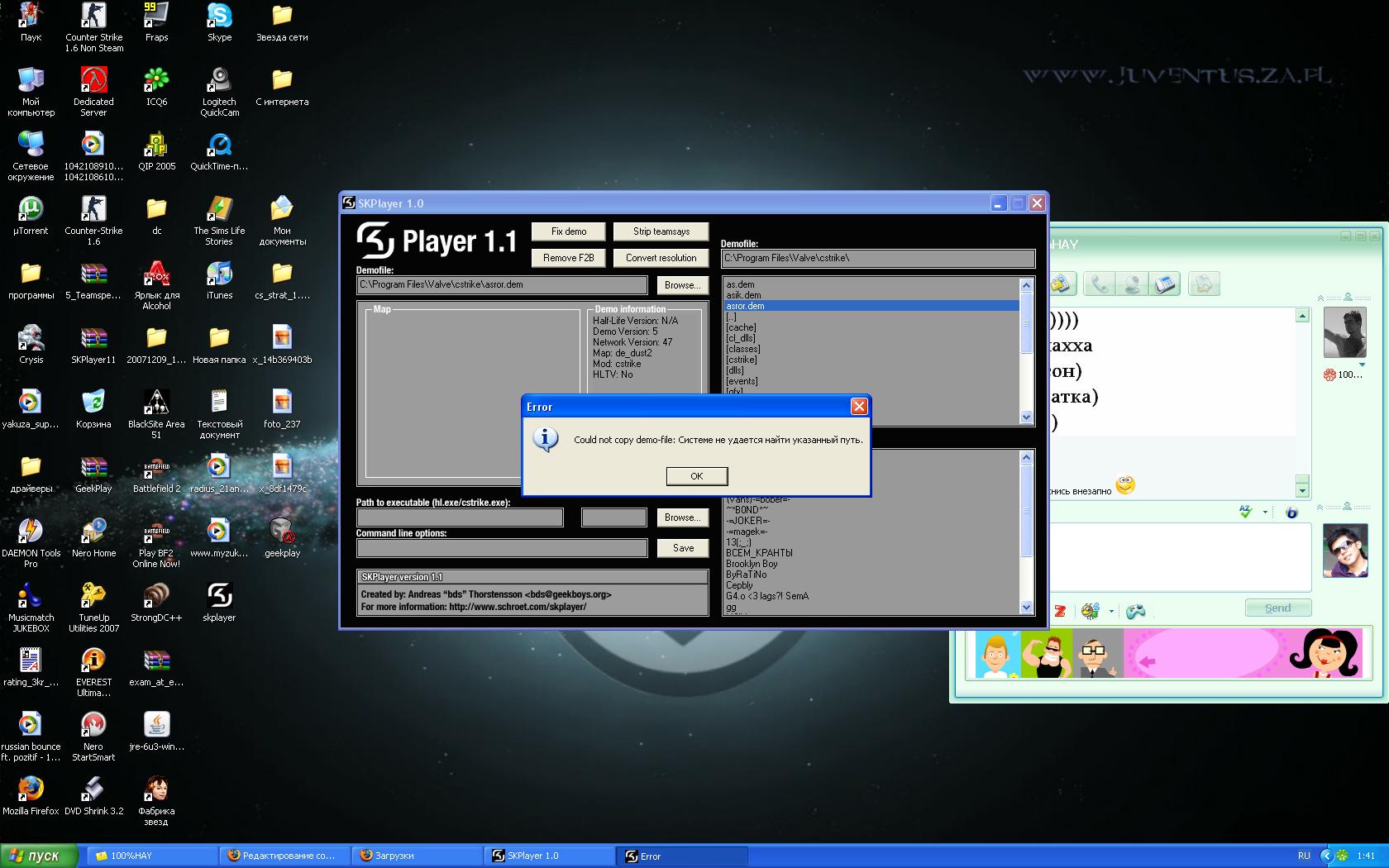Select player Brooklyn Boy in the players list
The image size is (1389, 868).
871,564
